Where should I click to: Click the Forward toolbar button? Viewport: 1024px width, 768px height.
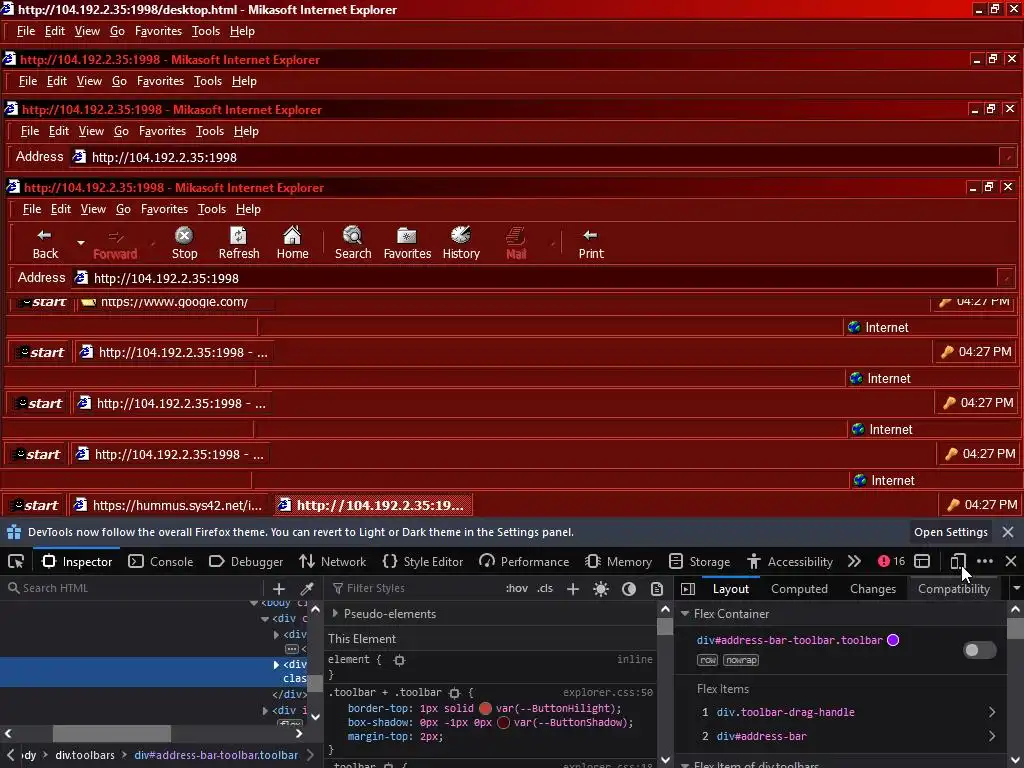(x=115, y=244)
